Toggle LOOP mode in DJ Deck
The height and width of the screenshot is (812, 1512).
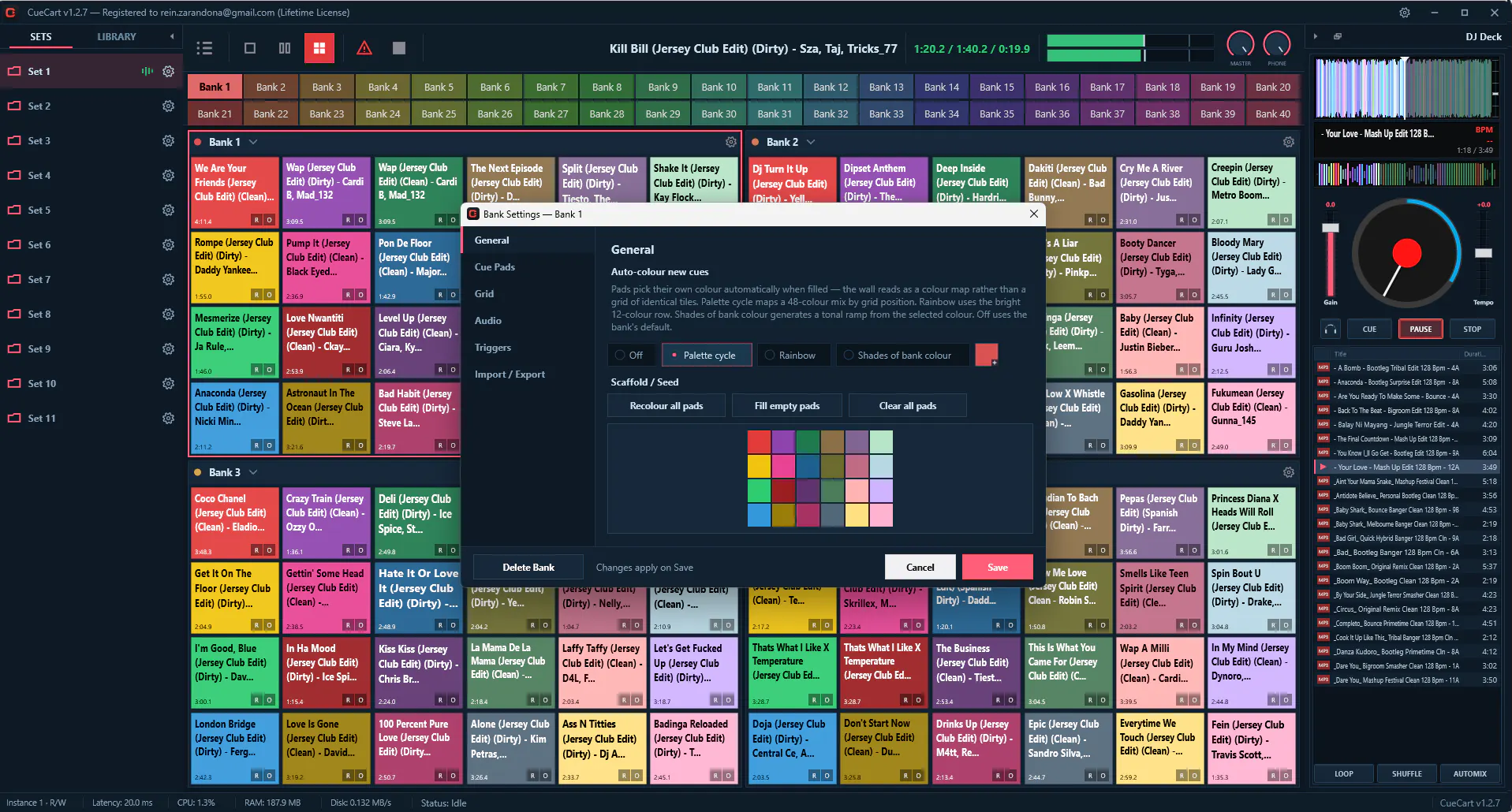coord(1344,773)
